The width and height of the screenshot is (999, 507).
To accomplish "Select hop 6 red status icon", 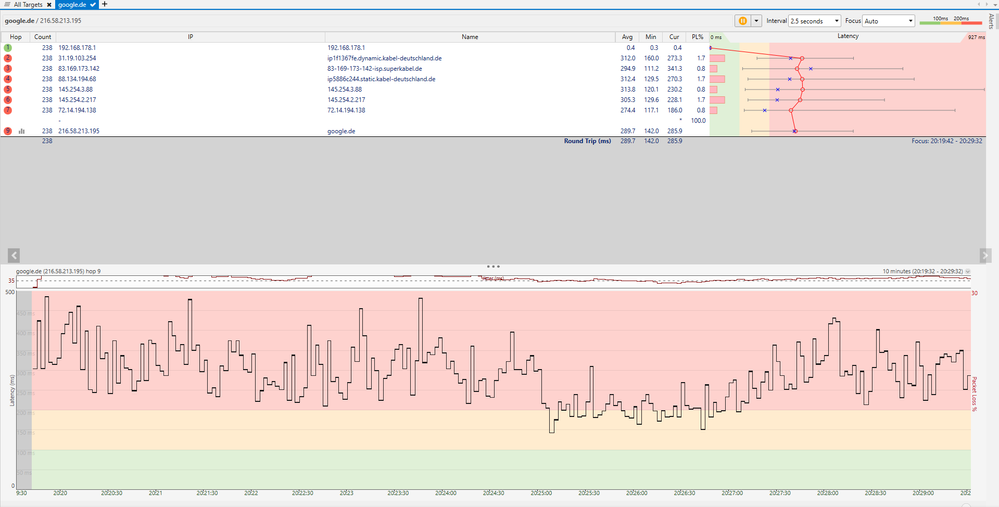I will 8,100.
